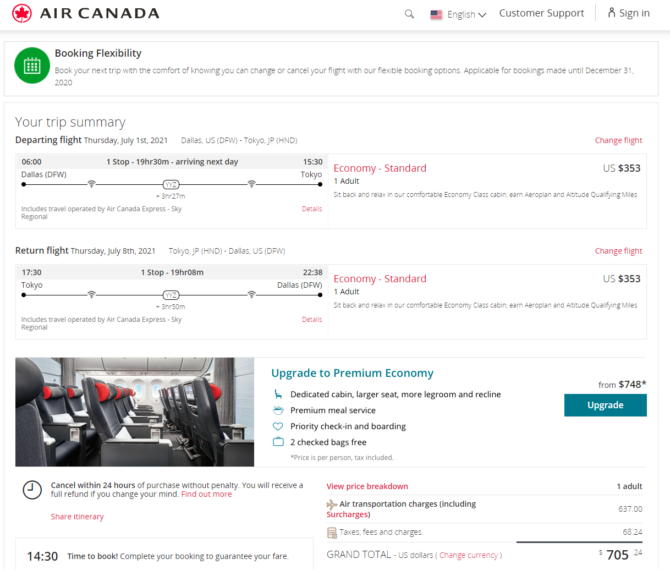Click Share itinerary
670x570 pixels.
point(77,517)
